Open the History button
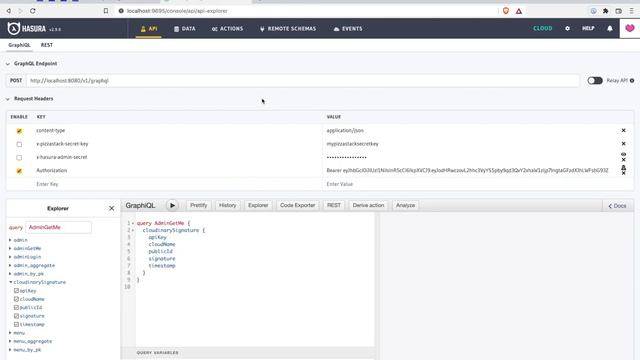Screen dimensions: 640x360 [x=227, y=205]
